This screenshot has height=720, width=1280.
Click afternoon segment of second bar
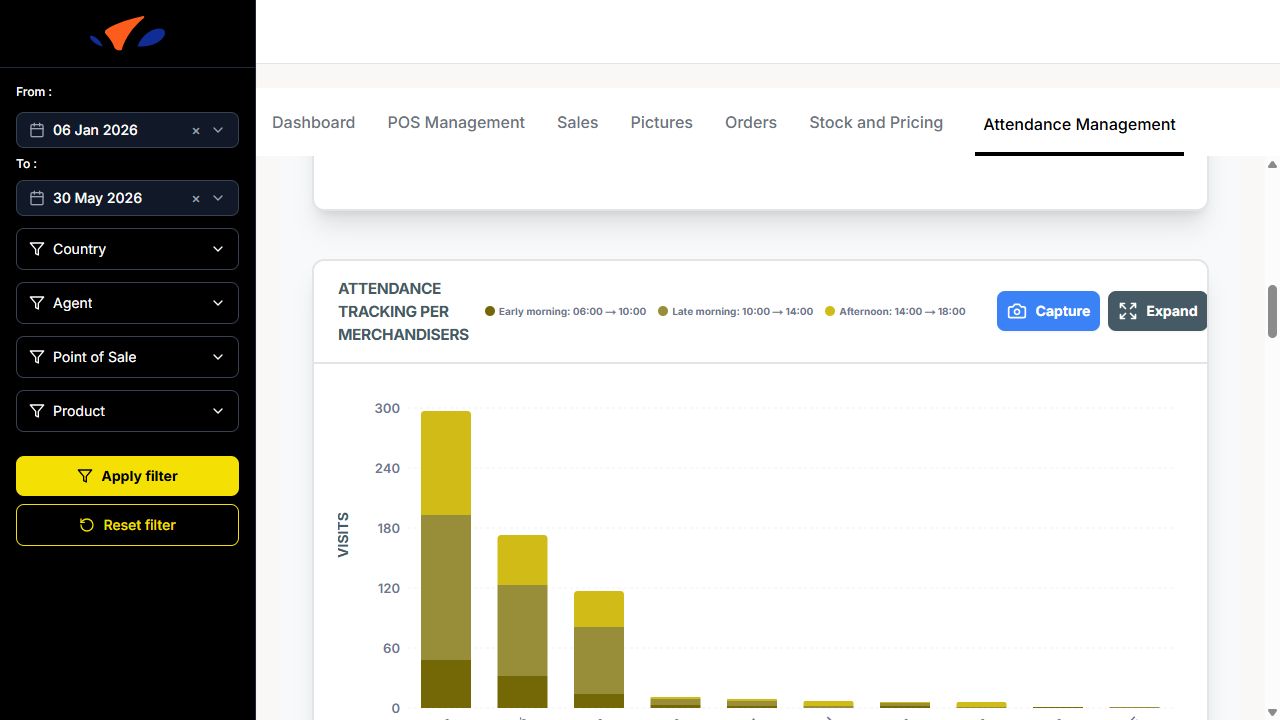522,560
